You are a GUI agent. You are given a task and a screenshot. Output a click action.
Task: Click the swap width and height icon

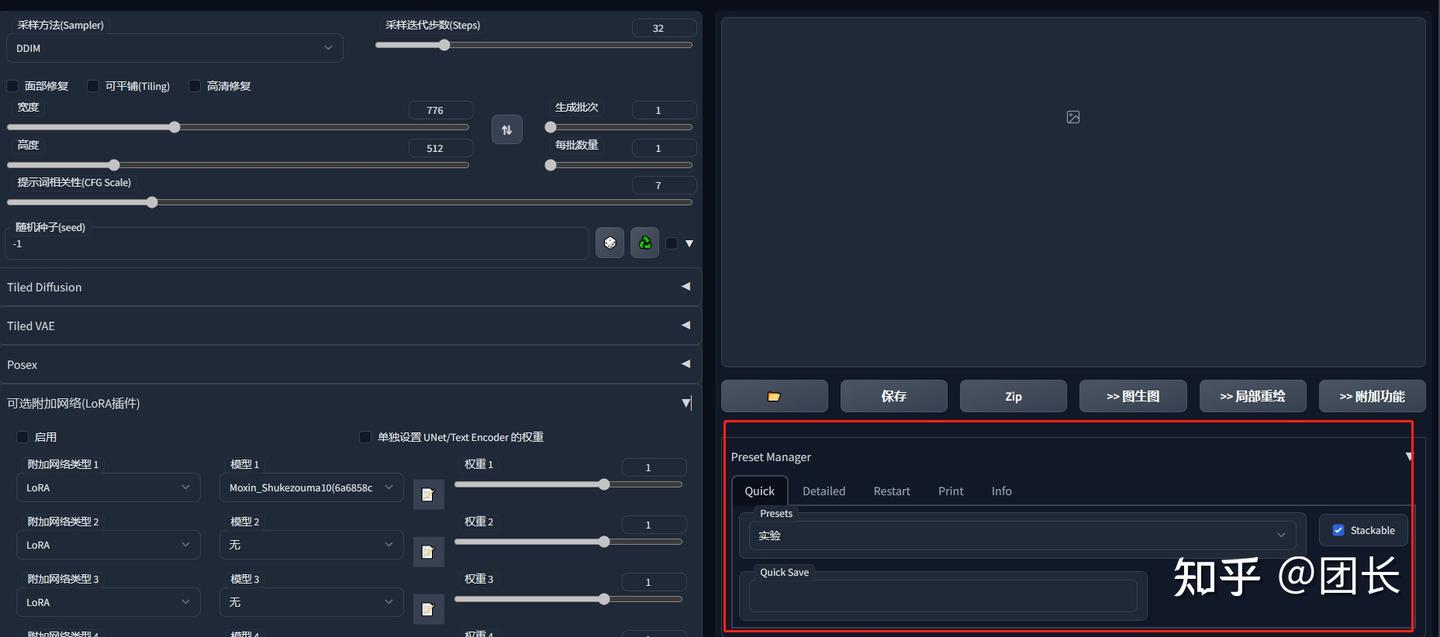(507, 129)
